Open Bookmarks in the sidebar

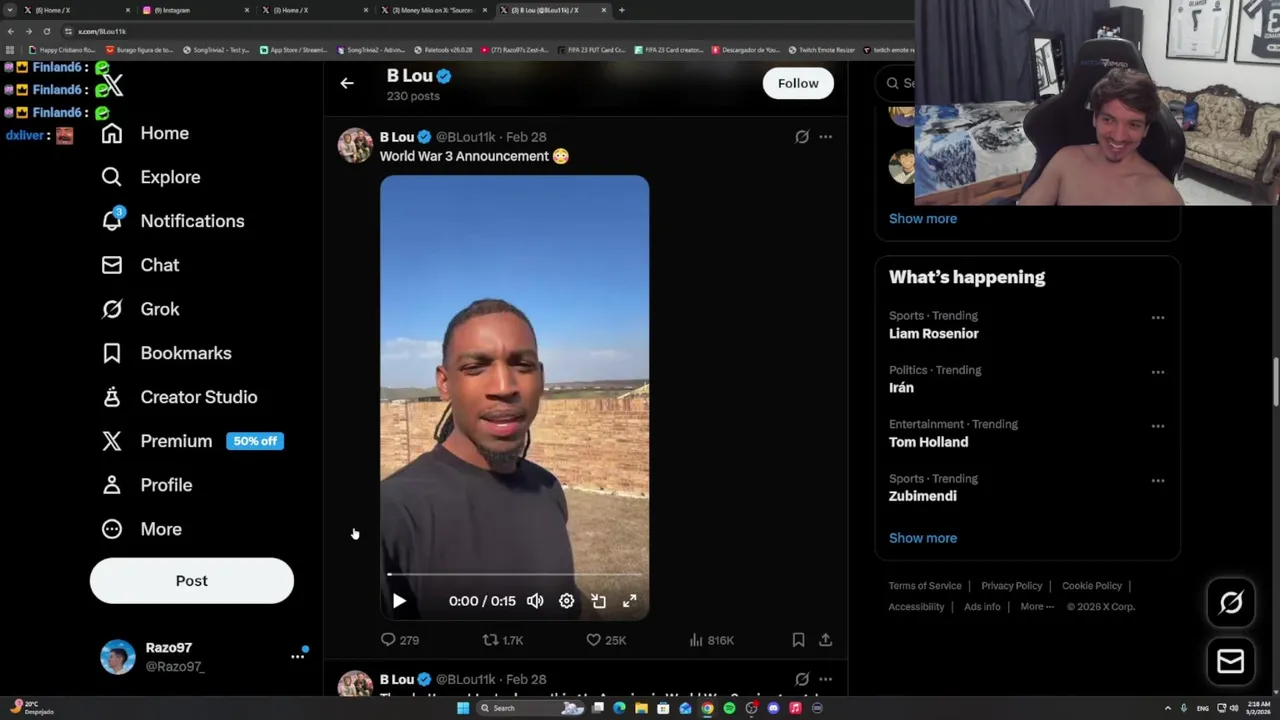(166, 353)
